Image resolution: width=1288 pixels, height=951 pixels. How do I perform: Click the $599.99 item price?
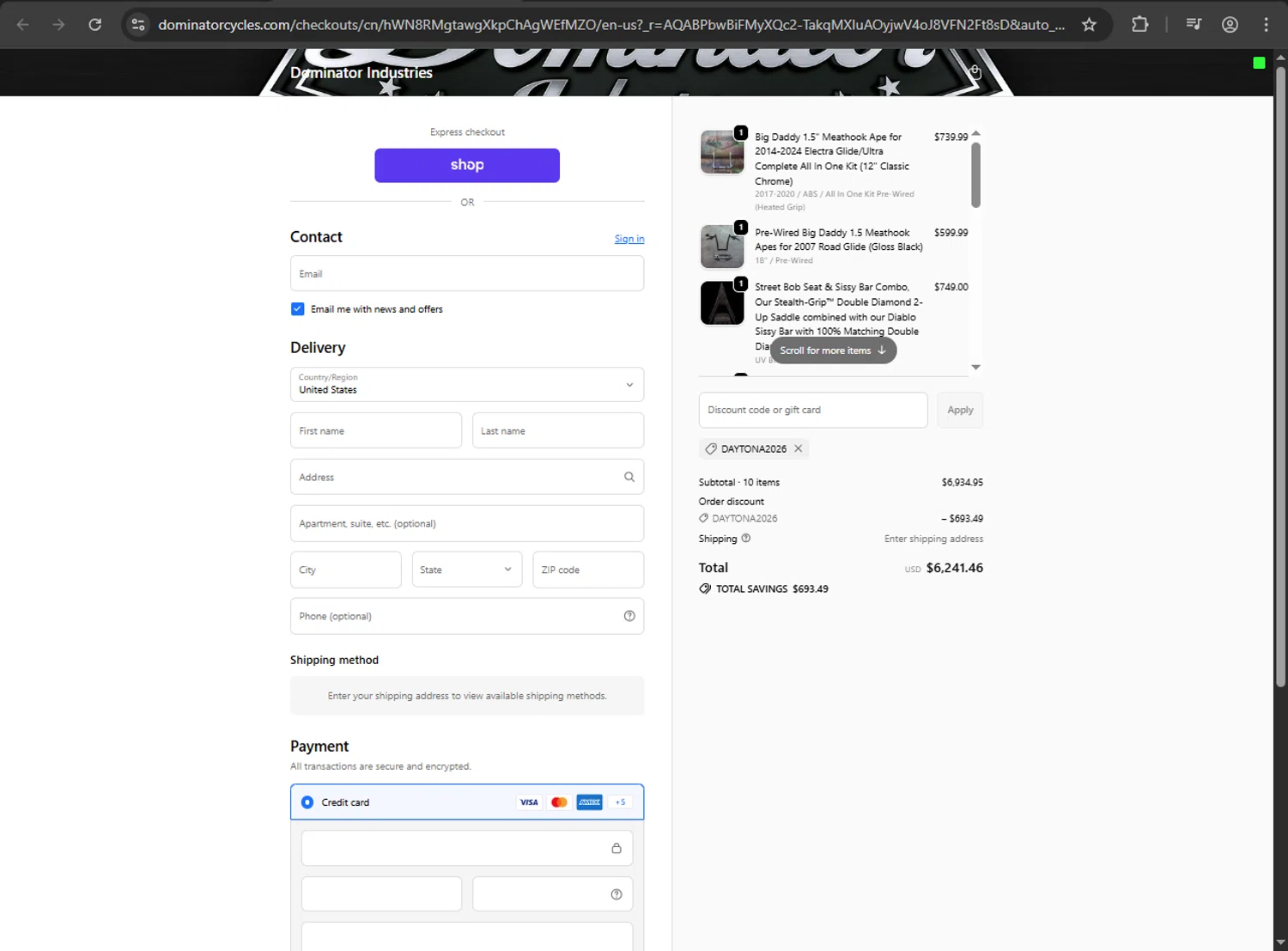pos(951,232)
